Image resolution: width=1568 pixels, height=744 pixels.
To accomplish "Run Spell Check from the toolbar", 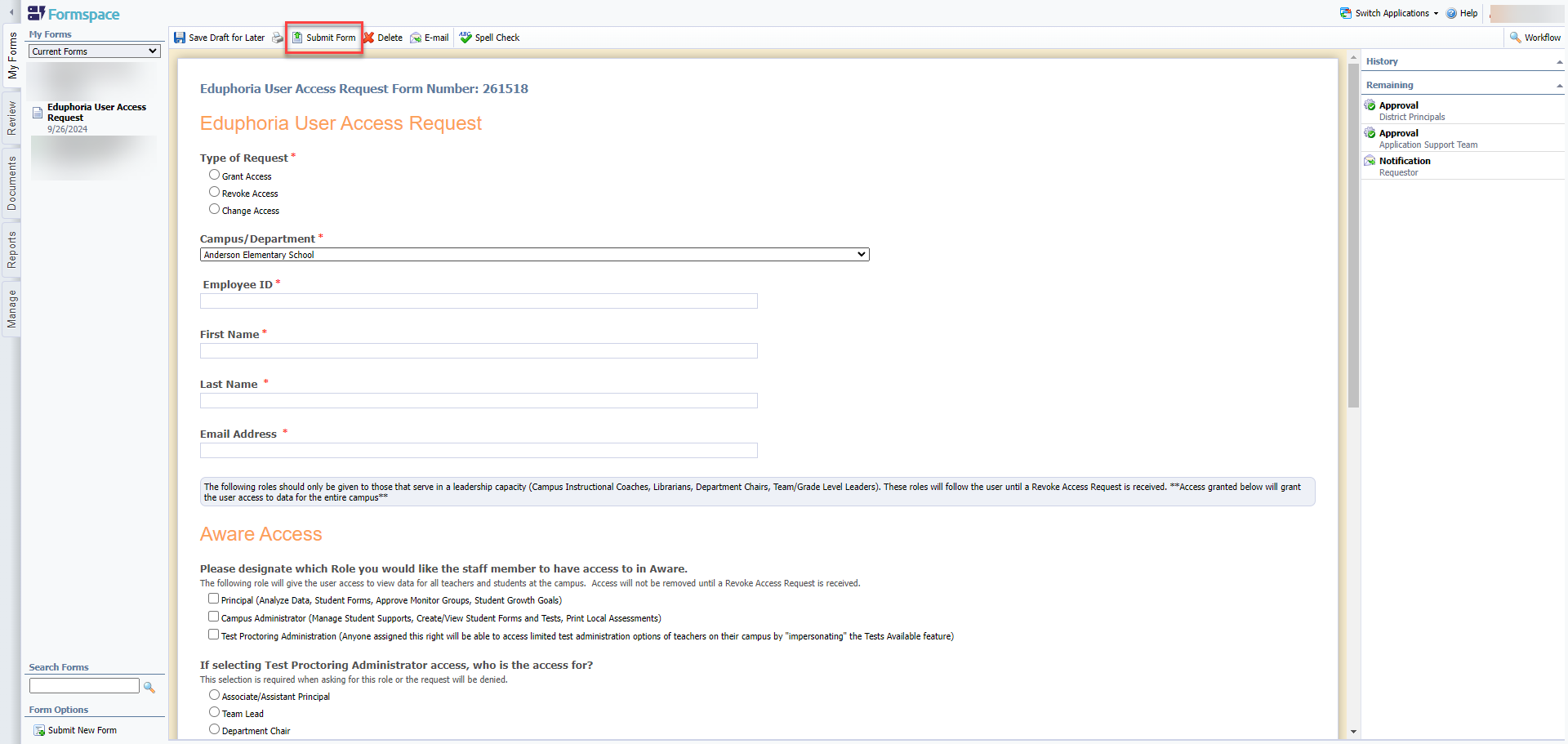I will (x=489, y=38).
